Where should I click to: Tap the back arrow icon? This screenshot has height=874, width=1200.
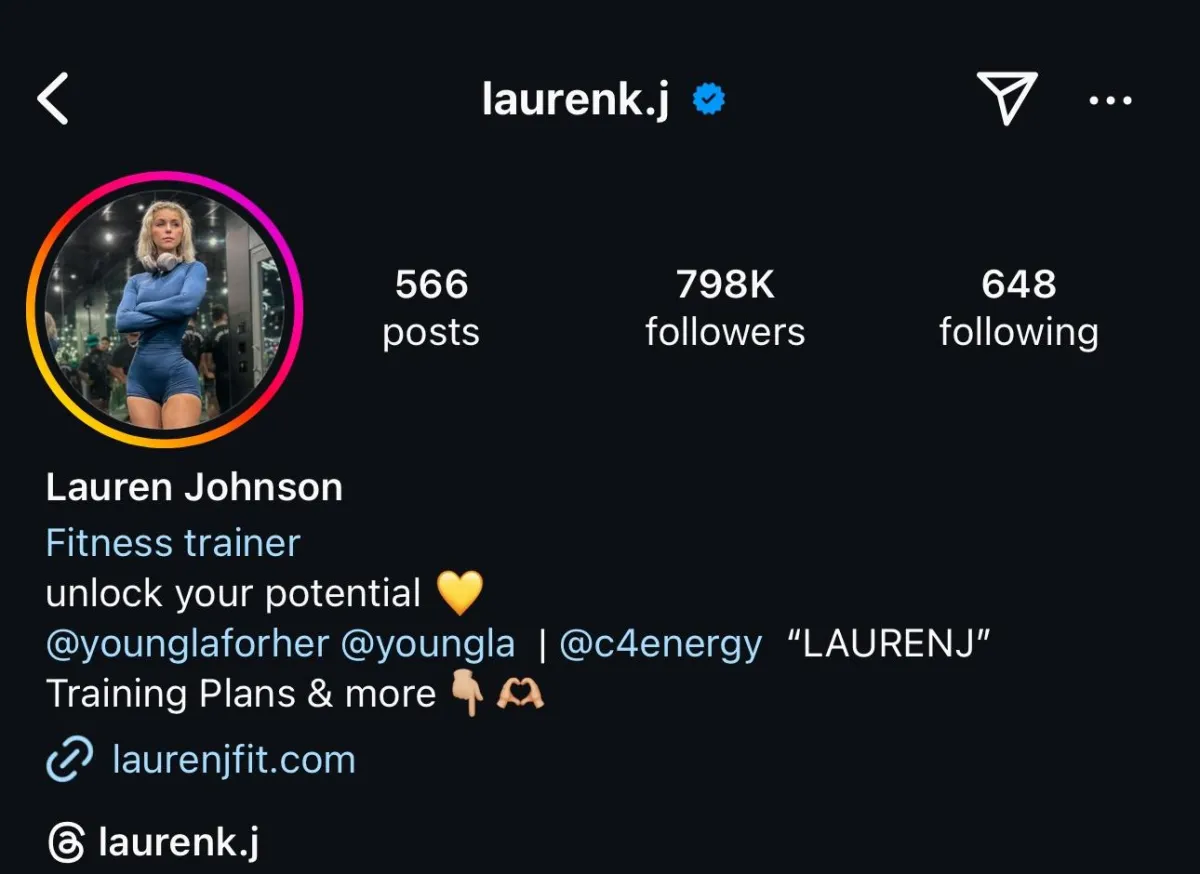[53, 100]
